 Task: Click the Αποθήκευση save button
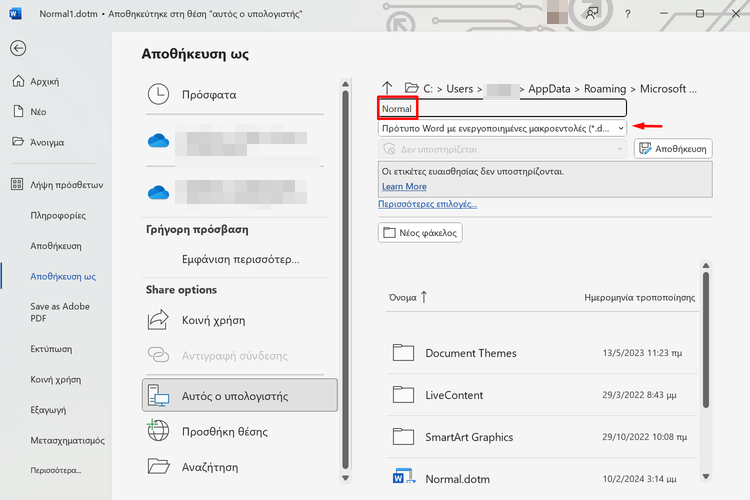673,149
